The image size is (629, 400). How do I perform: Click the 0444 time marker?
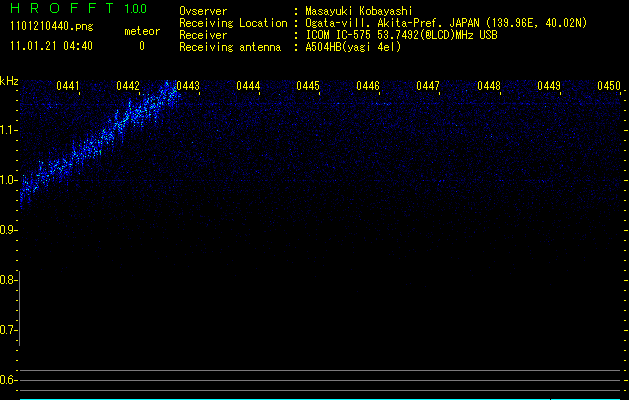tap(248, 86)
